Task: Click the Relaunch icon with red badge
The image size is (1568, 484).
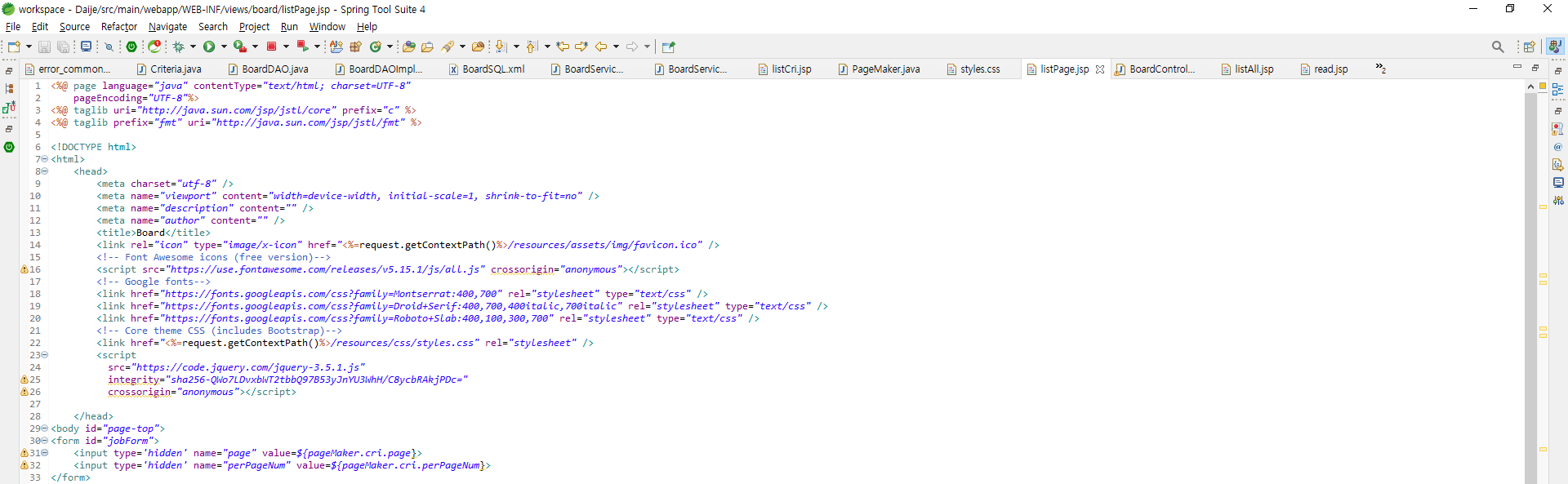Action: [154, 47]
